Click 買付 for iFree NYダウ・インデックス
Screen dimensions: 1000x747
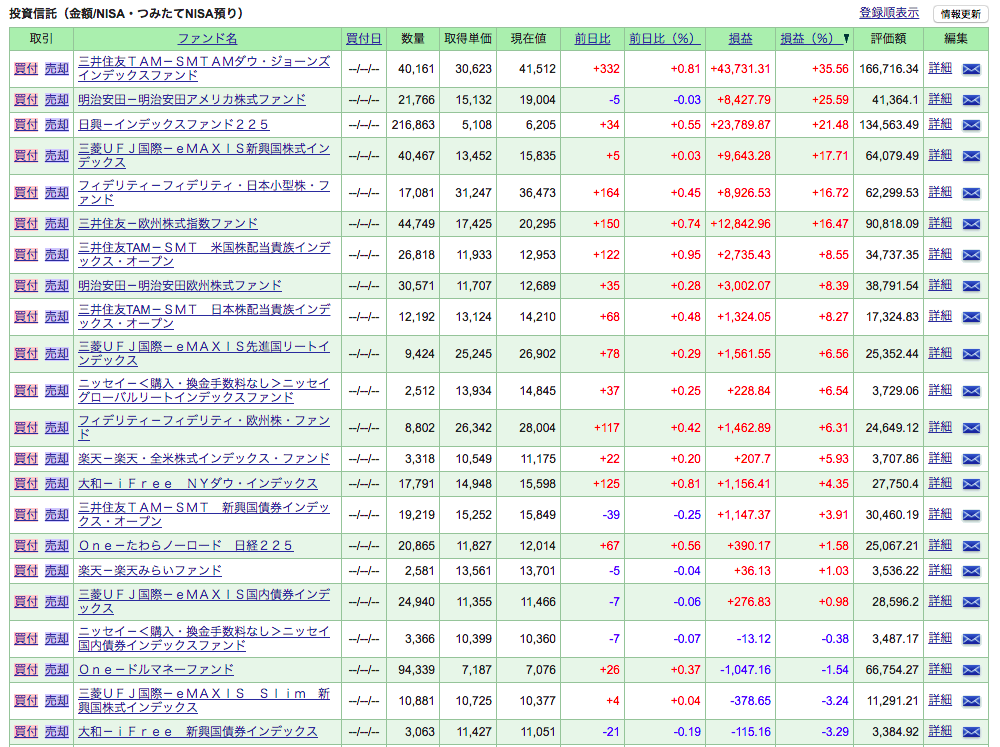coord(26,484)
